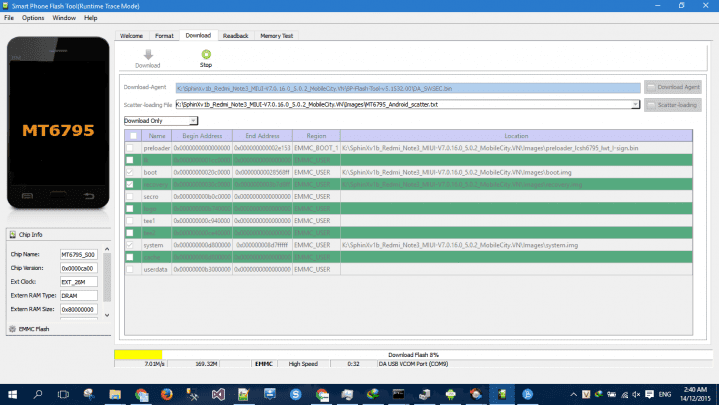Click the Chip Info vertical scrollbar thumb
This screenshot has height=405, width=719.
pos(107,277)
